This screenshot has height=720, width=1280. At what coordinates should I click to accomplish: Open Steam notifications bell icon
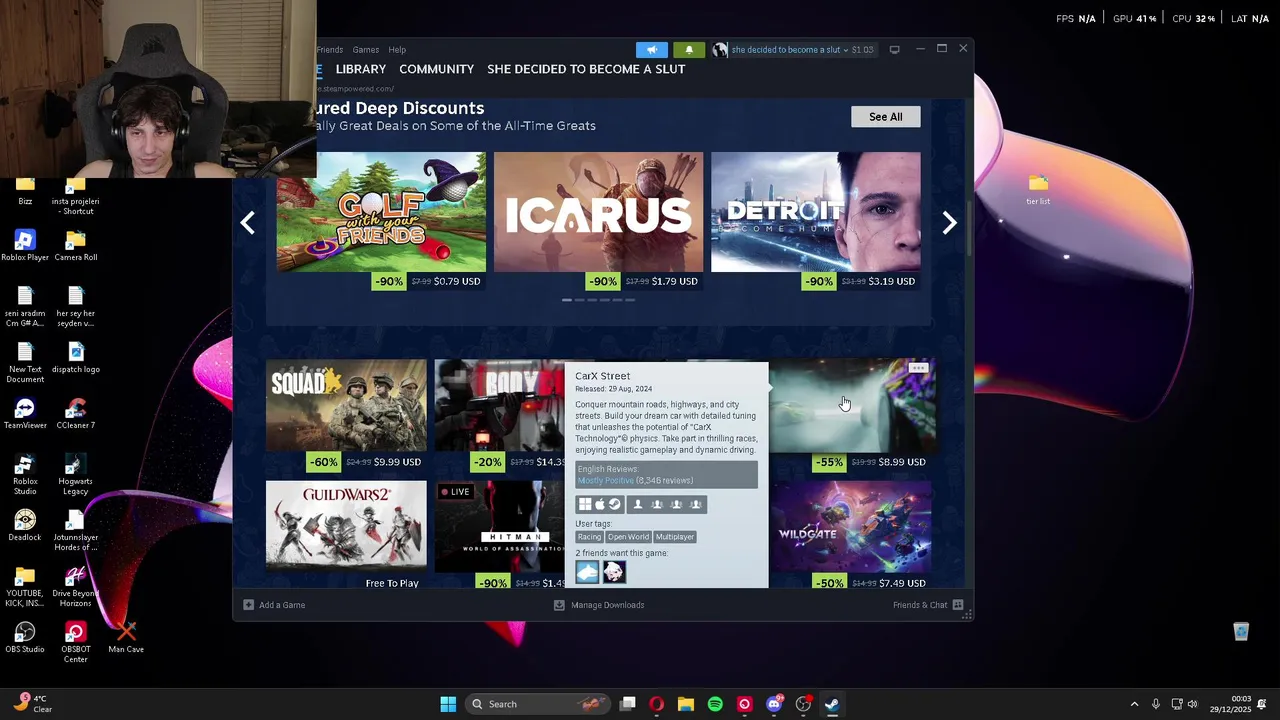(689, 50)
